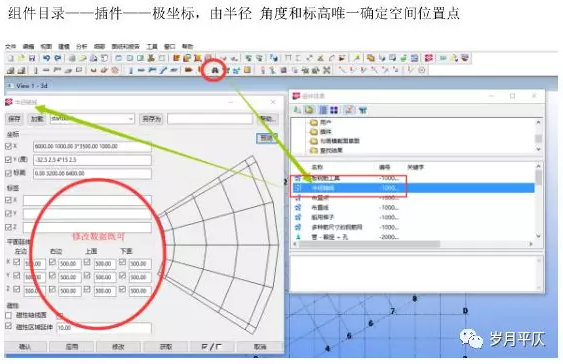Click the 修改 button
563x364 pixels.
click(118, 347)
